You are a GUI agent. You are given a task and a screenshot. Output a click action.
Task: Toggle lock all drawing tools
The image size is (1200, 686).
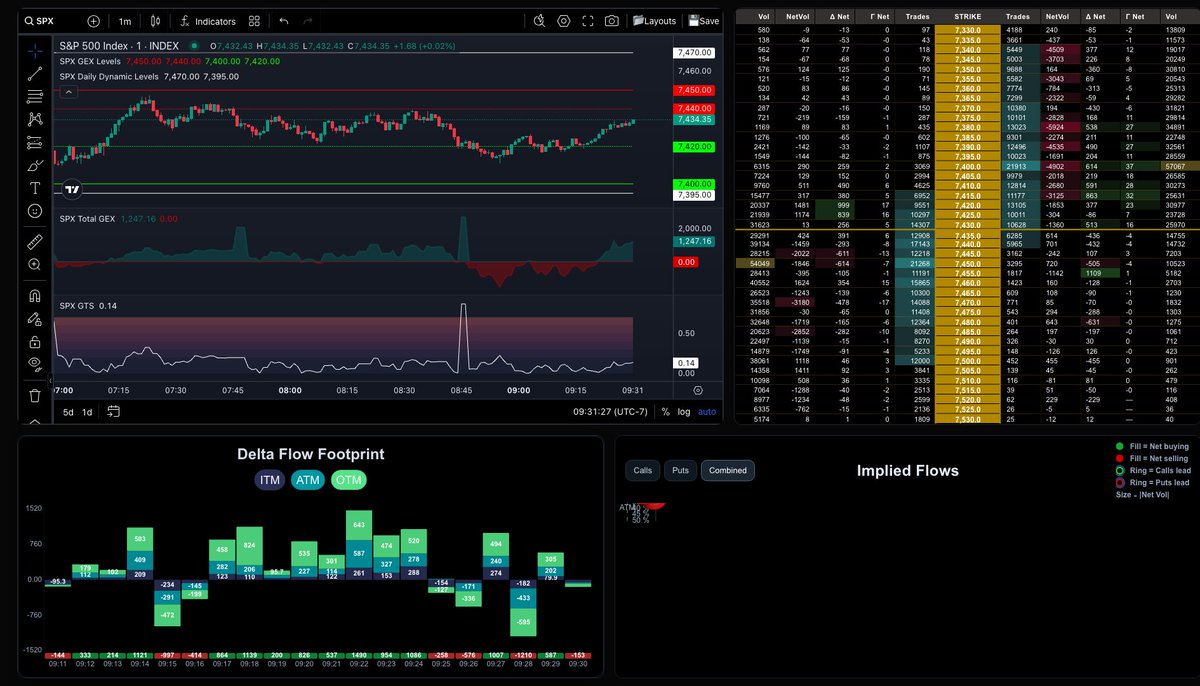(35, 341)
